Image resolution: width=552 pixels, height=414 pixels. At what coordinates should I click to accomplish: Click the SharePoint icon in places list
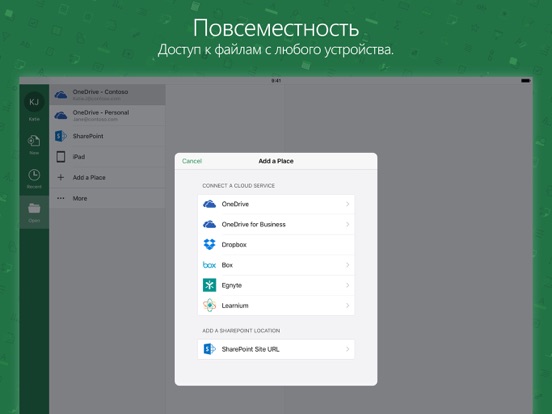[x=61, y=136]
